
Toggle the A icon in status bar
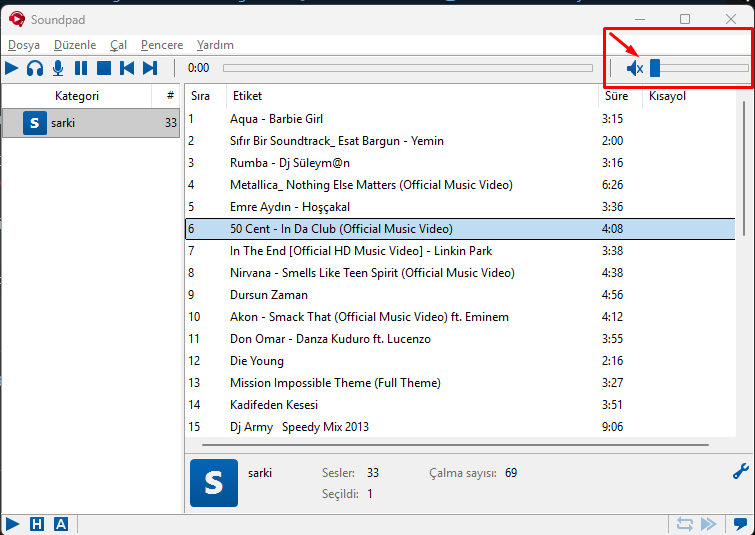pos(61,524)
